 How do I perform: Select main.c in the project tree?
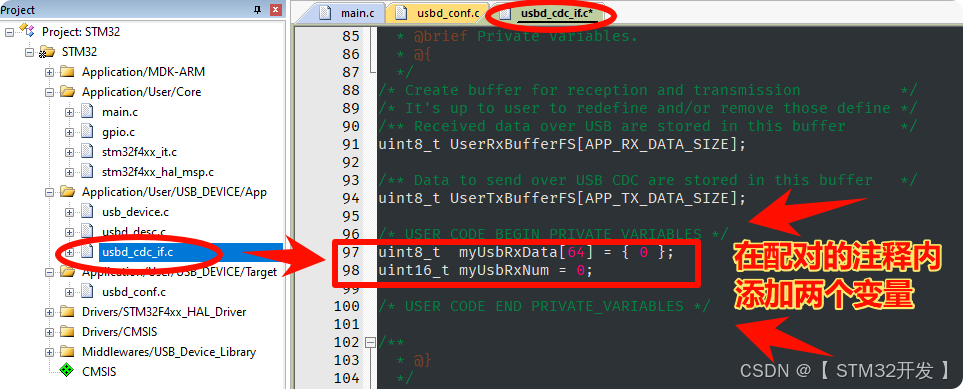(119, 112)
